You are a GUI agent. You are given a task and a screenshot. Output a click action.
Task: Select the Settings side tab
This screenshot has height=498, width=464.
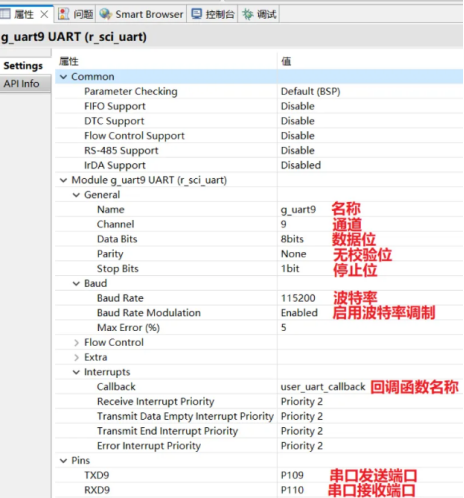23,66
